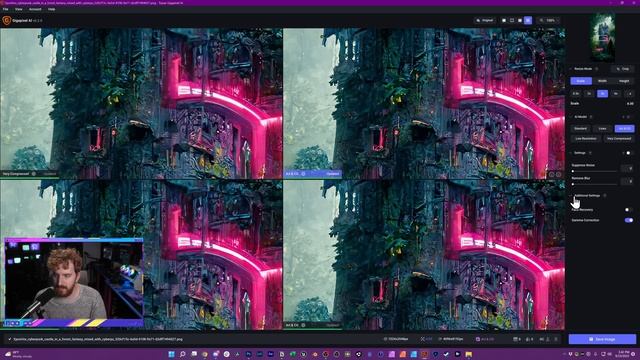This screenshot has height=360, width=640.
Task: Click the taskbar clock and date
Action: [623, 354]
